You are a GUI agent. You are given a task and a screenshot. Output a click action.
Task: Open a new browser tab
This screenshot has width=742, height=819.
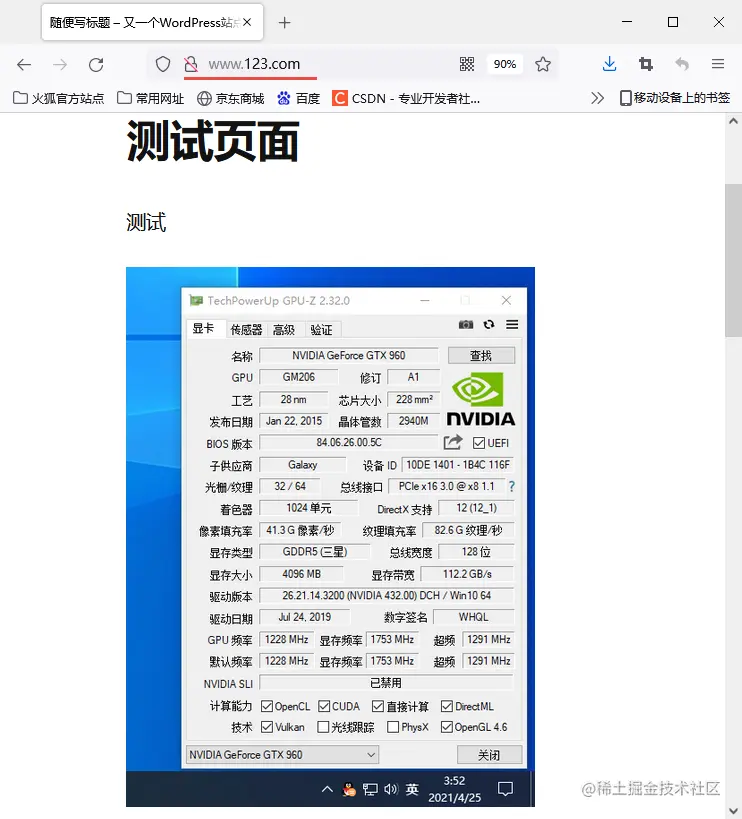coord(285,22)
